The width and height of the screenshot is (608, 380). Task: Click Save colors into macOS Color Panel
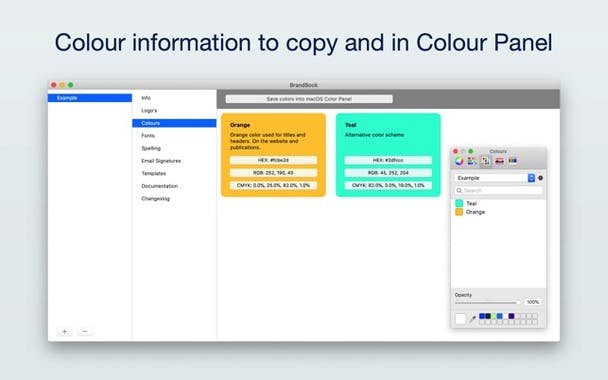click(x=309, y=99)
